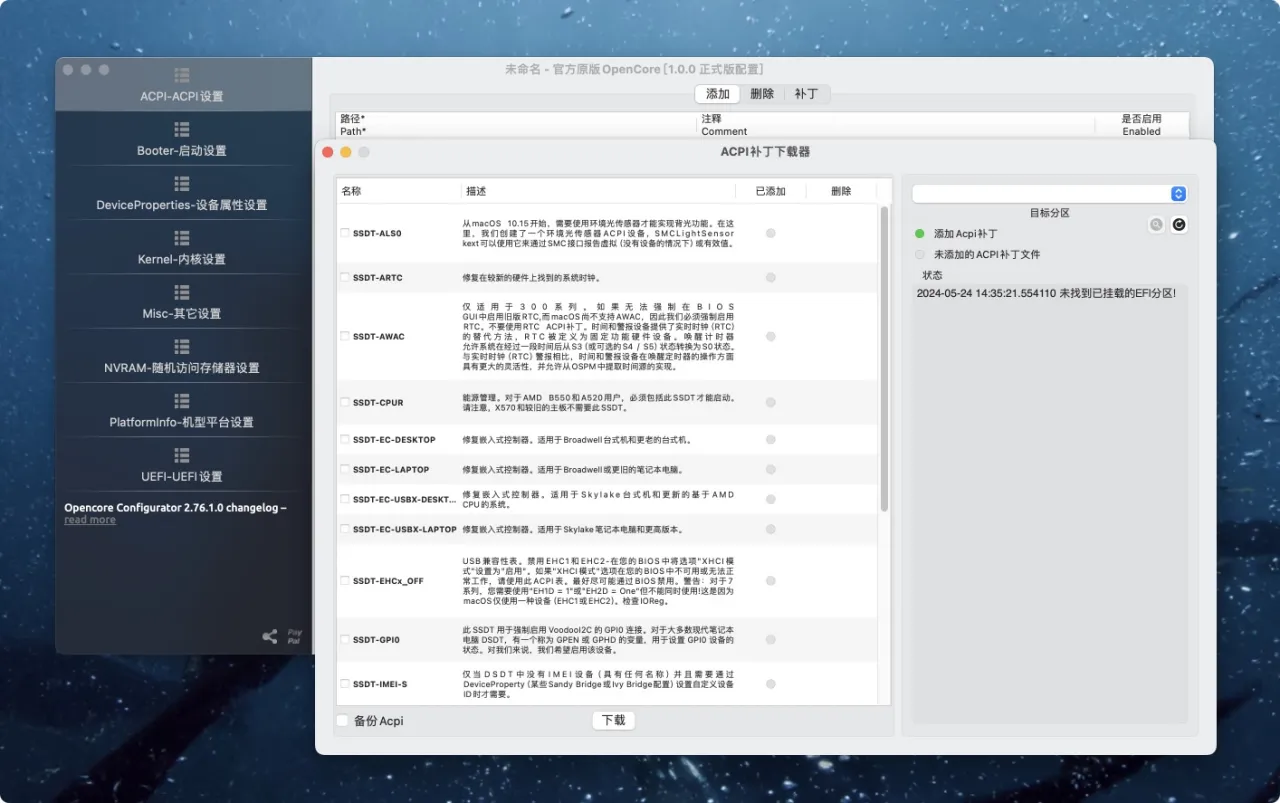Click the share icon in sidebar footer
This screenshot has width=1280, height=803.
(x=269, y=636)
